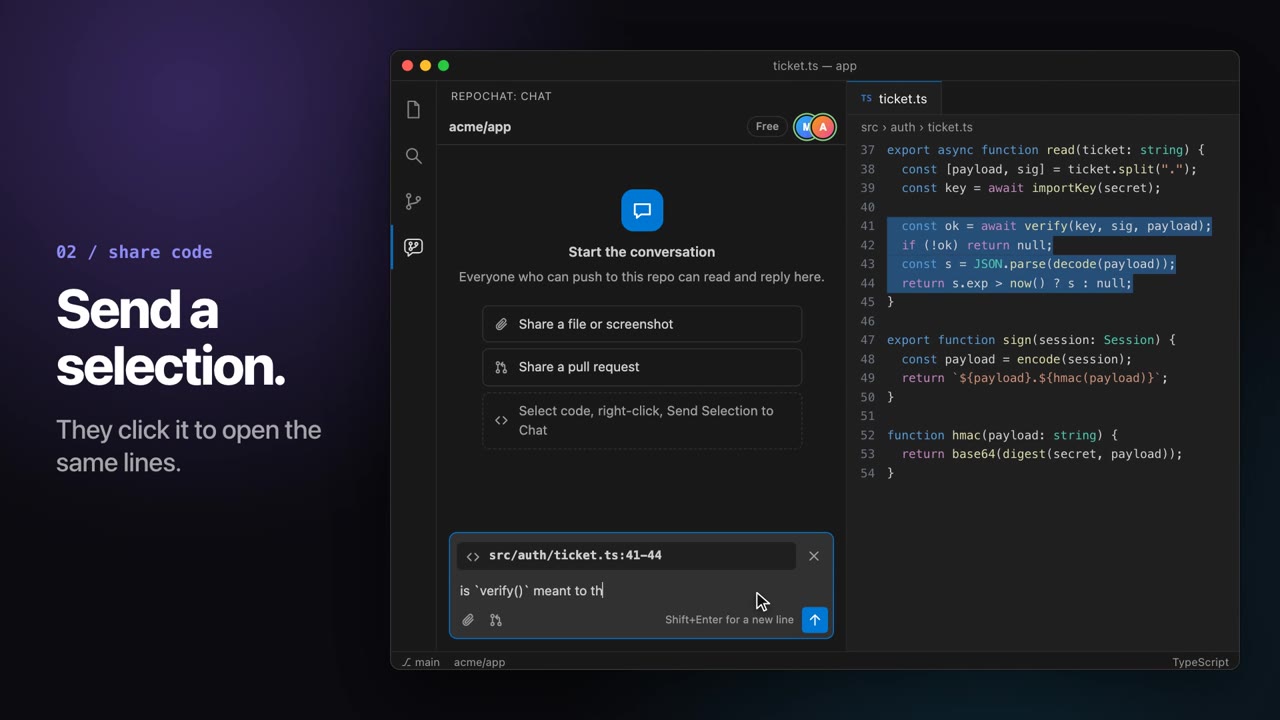Image resolution: width=1280 pixels, height=720 pixels.
Task: Click the 'const ok = await verify' line
Action: point(1056,226)
